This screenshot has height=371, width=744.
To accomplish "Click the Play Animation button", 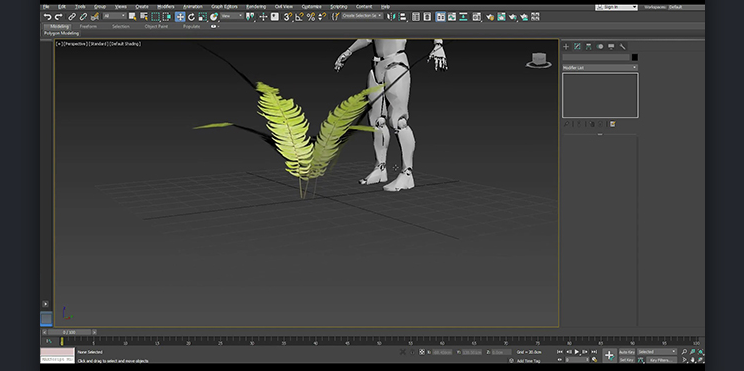I will (577, 352).
